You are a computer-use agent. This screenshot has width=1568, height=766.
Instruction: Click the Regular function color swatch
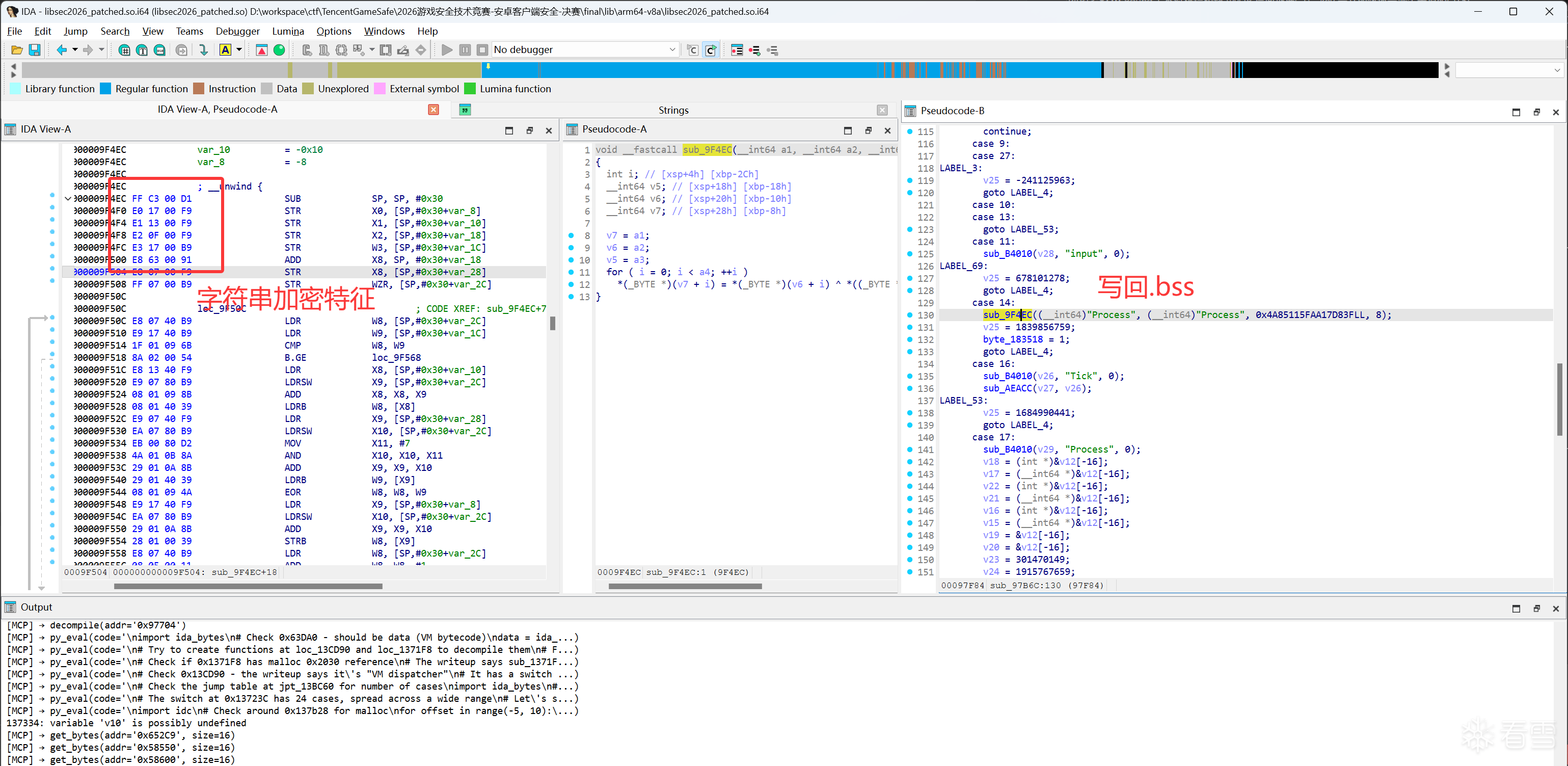click(105, 89)
